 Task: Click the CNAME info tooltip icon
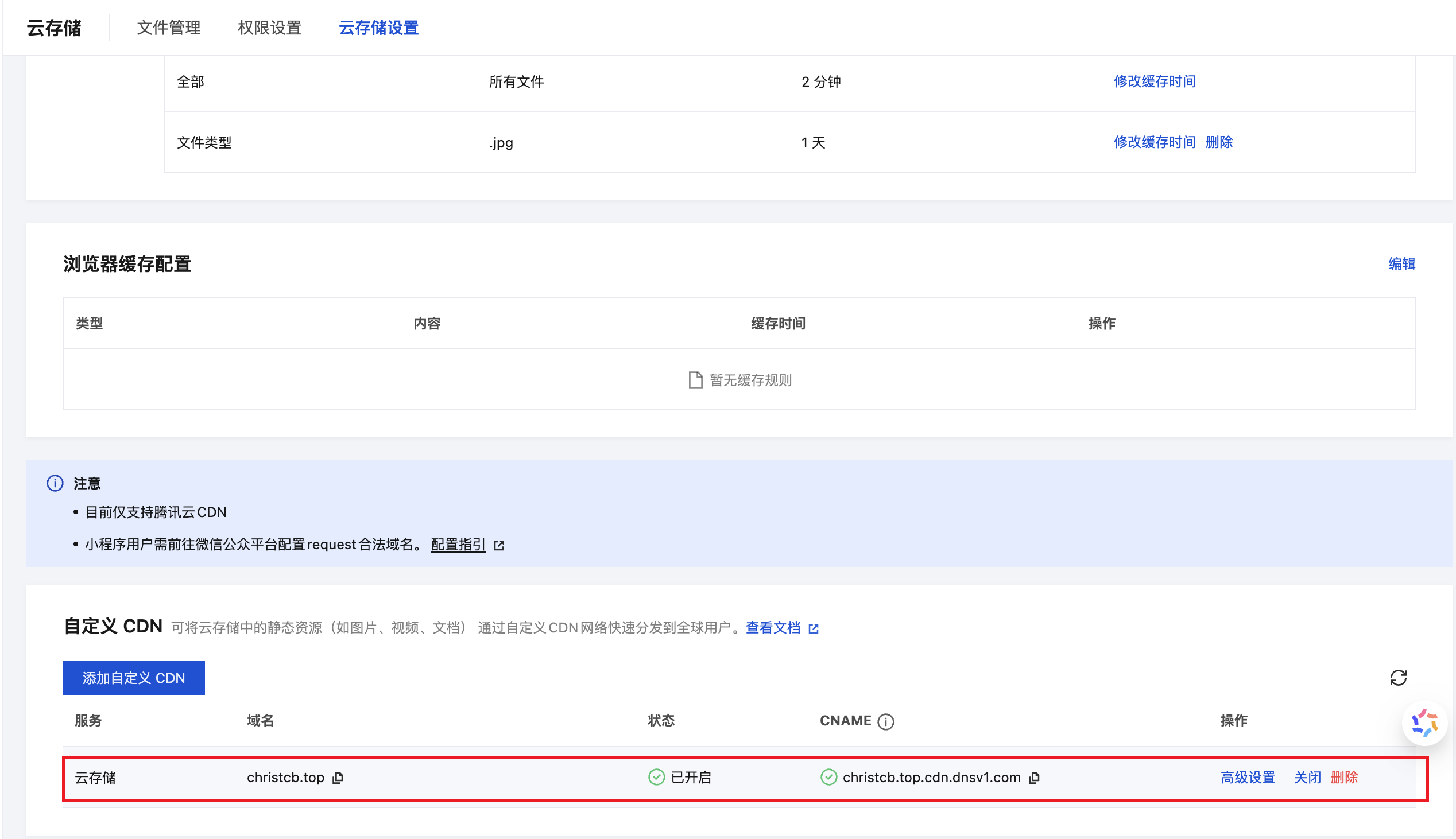[x=885, y=721]
